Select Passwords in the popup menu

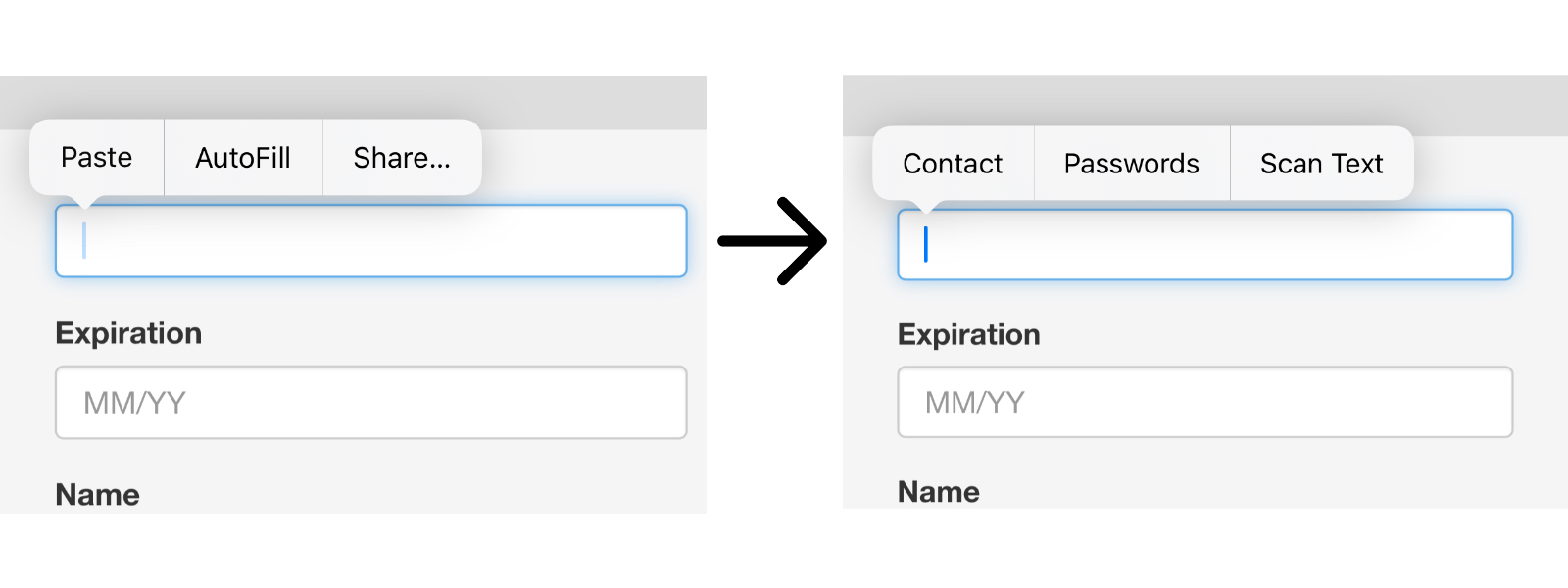tap(1131, 163)
